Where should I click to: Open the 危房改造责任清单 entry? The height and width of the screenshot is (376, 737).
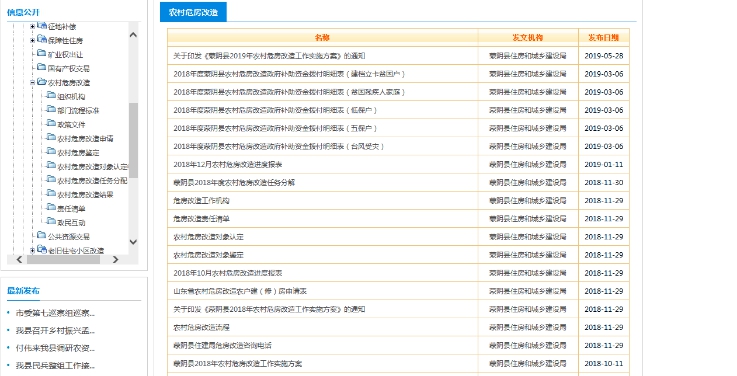[201, 219]
